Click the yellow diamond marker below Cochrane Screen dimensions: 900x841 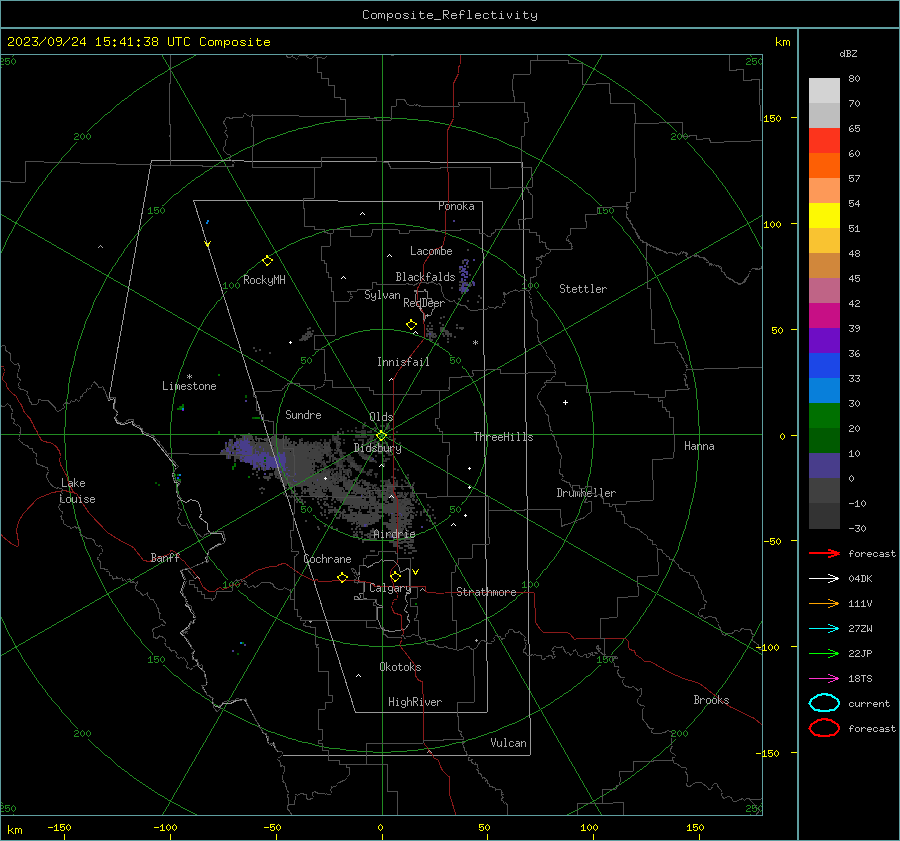pyautogui.click(x=343, y=578)
